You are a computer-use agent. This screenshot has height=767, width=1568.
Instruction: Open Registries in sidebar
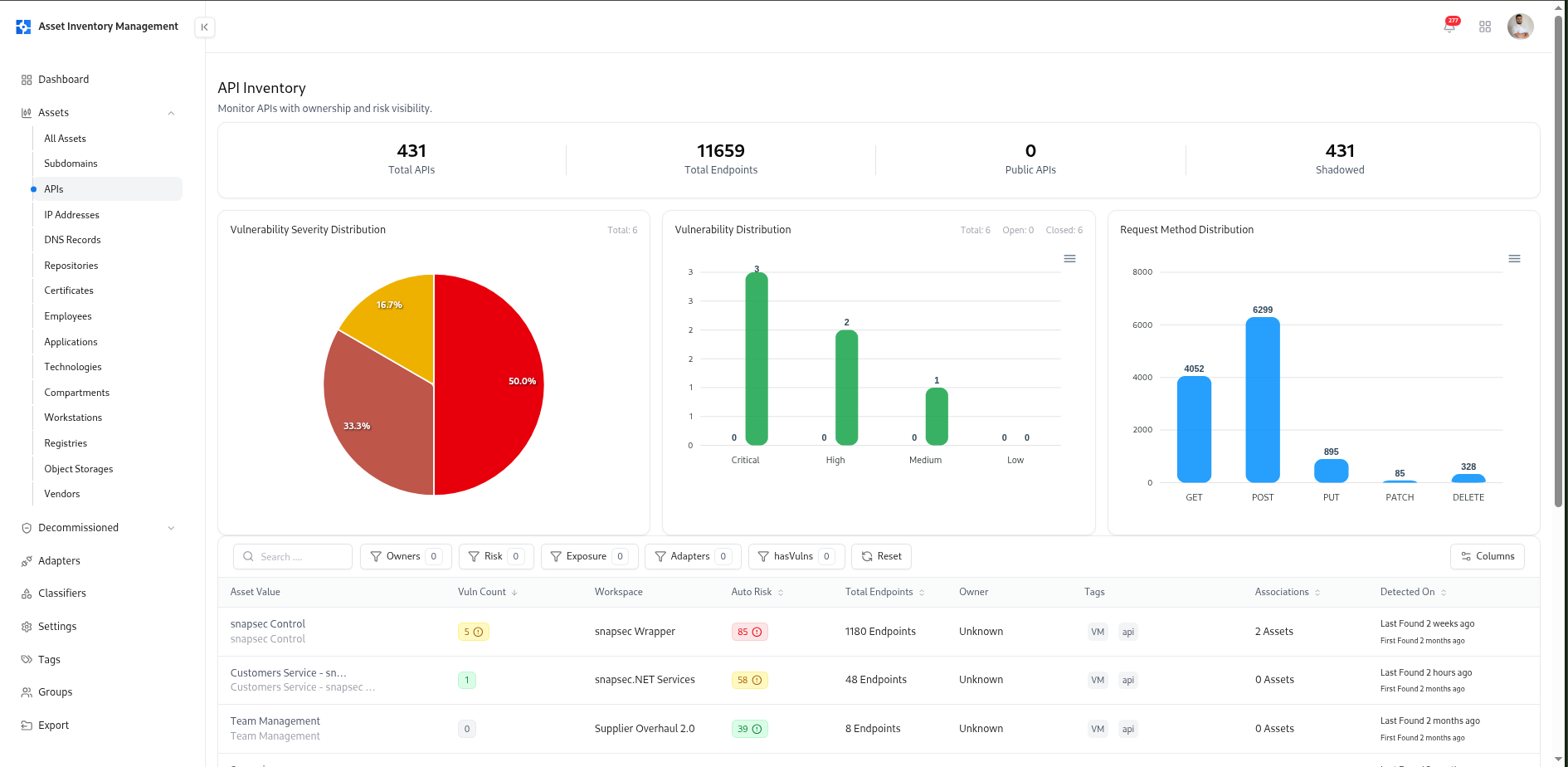pyautogui.click(x=66, y=443)
